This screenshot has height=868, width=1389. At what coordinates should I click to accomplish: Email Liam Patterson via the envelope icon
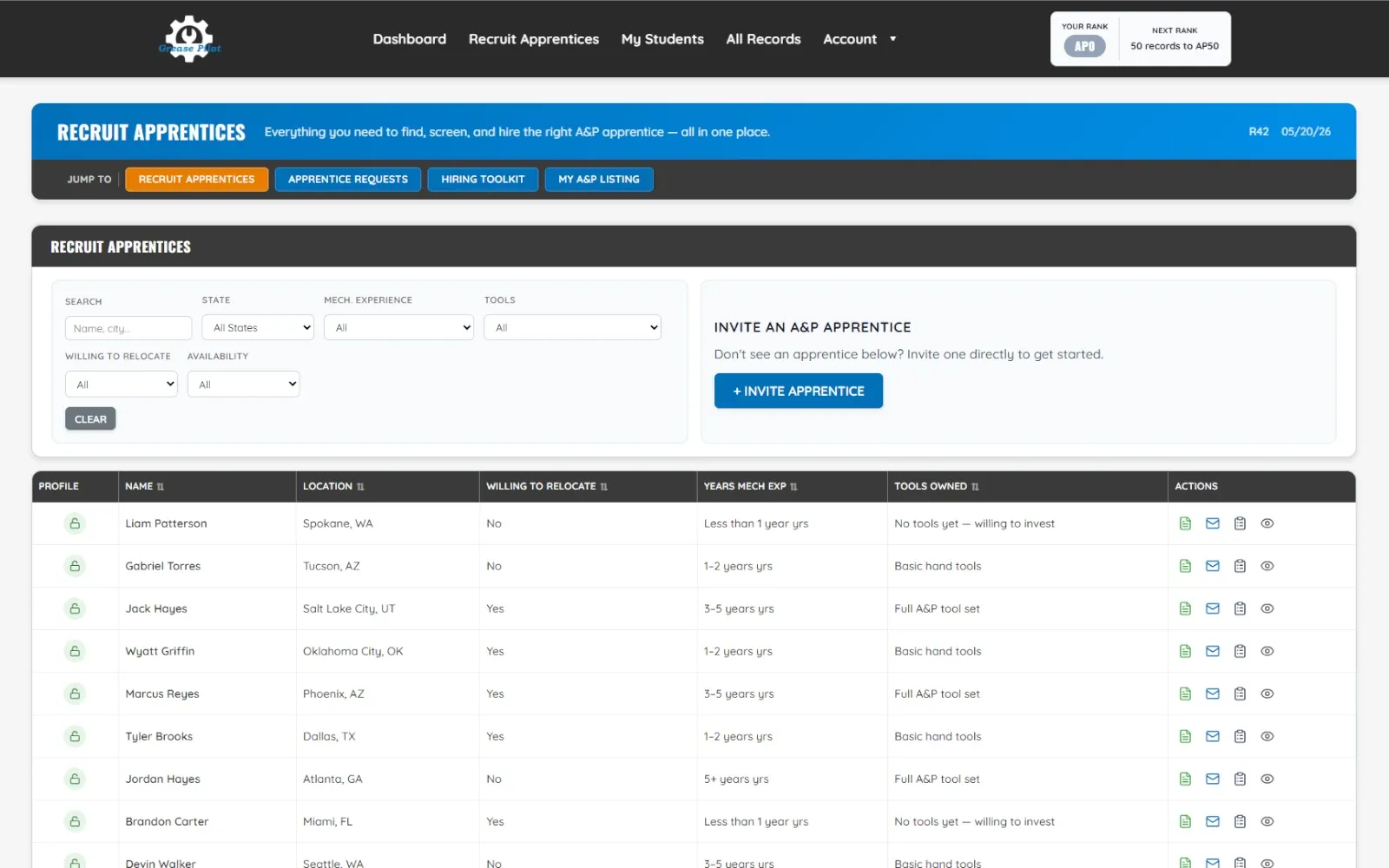point(1213,523)
